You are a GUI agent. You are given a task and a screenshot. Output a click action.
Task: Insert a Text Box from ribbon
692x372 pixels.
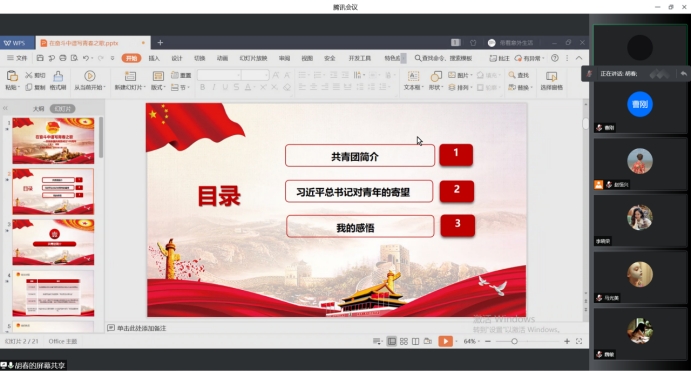(x=413, y=76)
